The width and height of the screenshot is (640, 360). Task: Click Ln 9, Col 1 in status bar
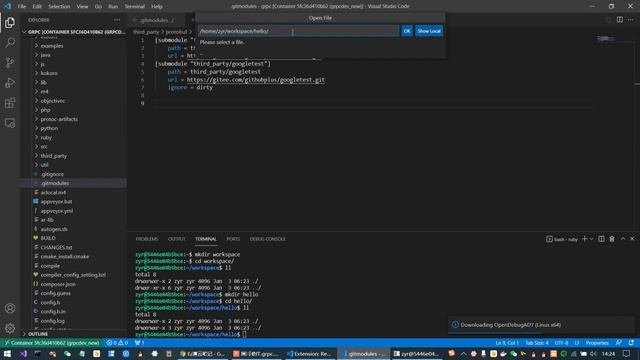click(507, 343)
